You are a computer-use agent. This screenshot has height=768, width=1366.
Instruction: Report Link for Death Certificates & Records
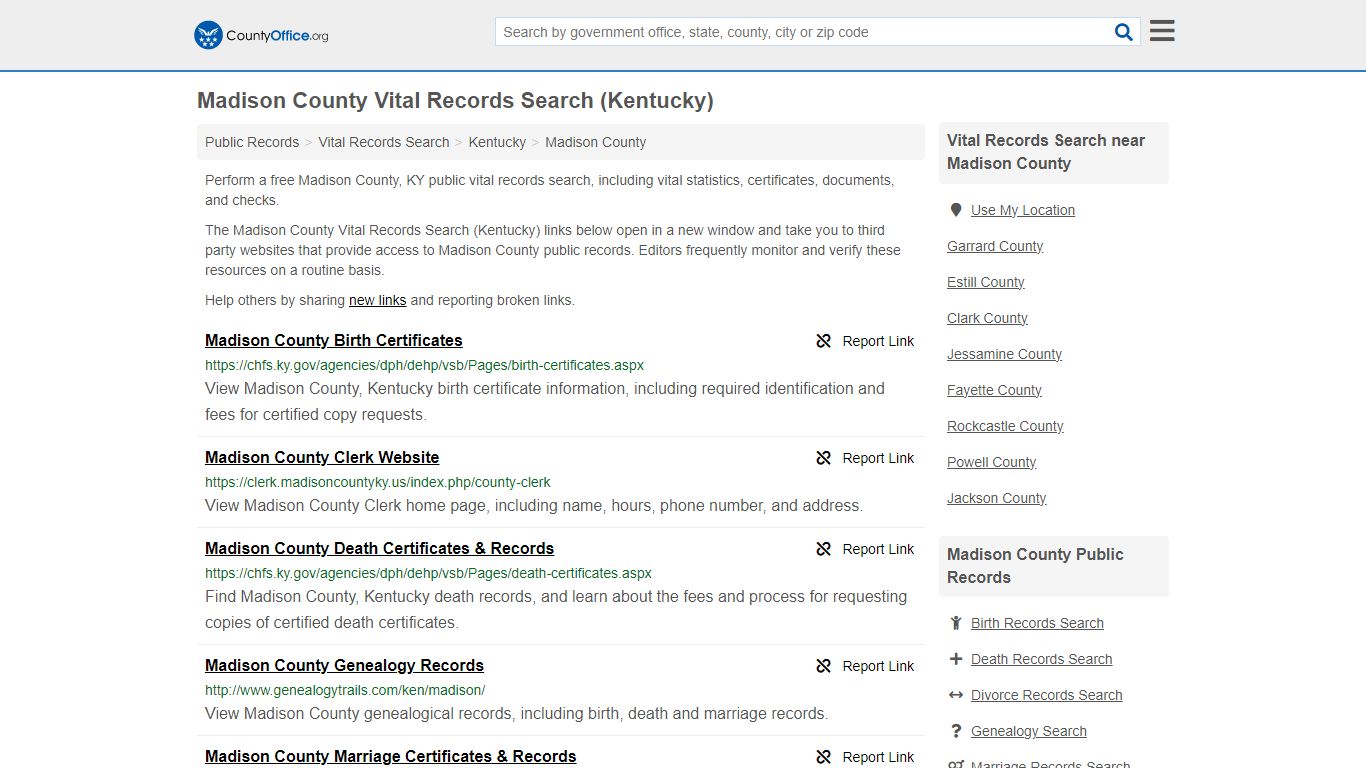tap(878, 549)
